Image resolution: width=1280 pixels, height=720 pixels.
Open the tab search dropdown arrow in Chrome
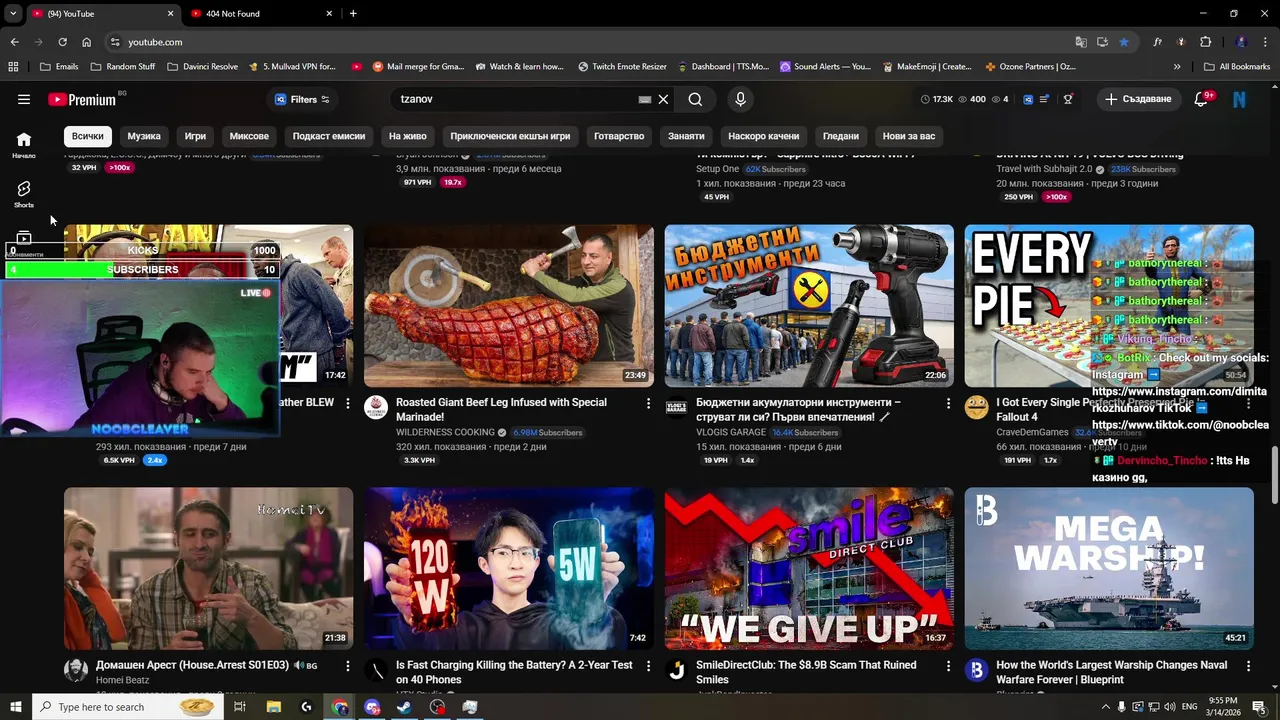pos(13,13)
